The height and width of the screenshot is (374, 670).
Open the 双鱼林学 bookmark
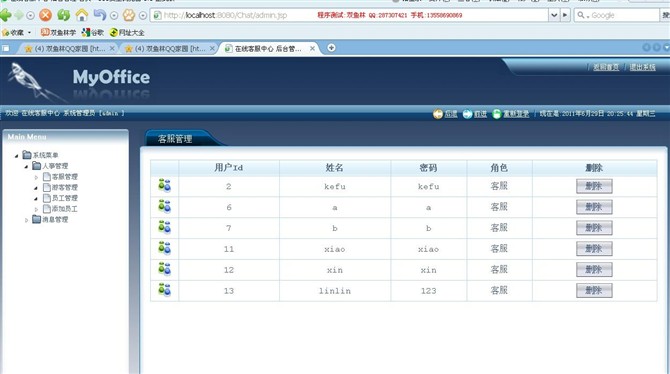tap(58, 32)
